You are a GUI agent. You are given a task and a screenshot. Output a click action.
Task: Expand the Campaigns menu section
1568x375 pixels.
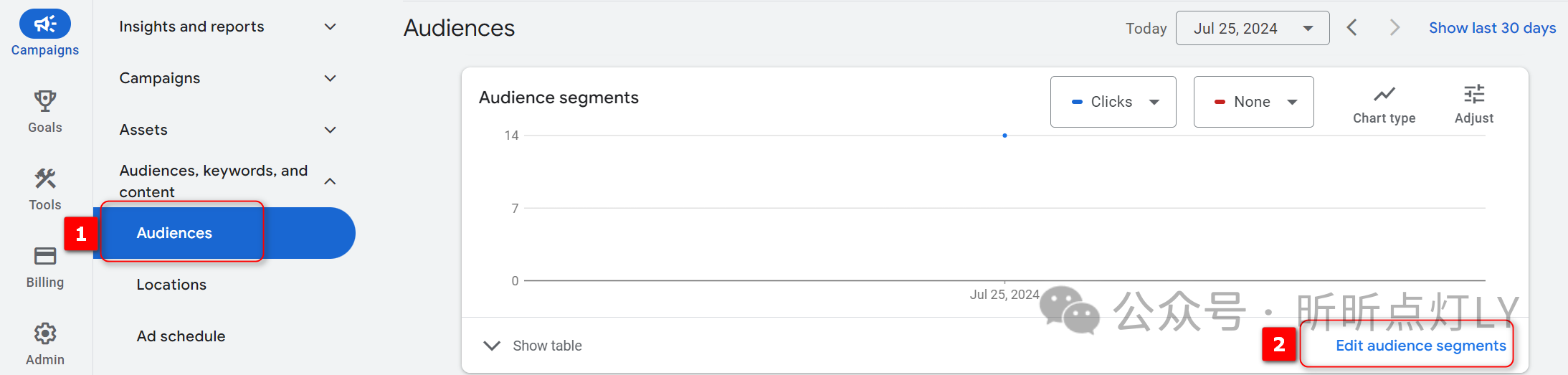[228, 78]
